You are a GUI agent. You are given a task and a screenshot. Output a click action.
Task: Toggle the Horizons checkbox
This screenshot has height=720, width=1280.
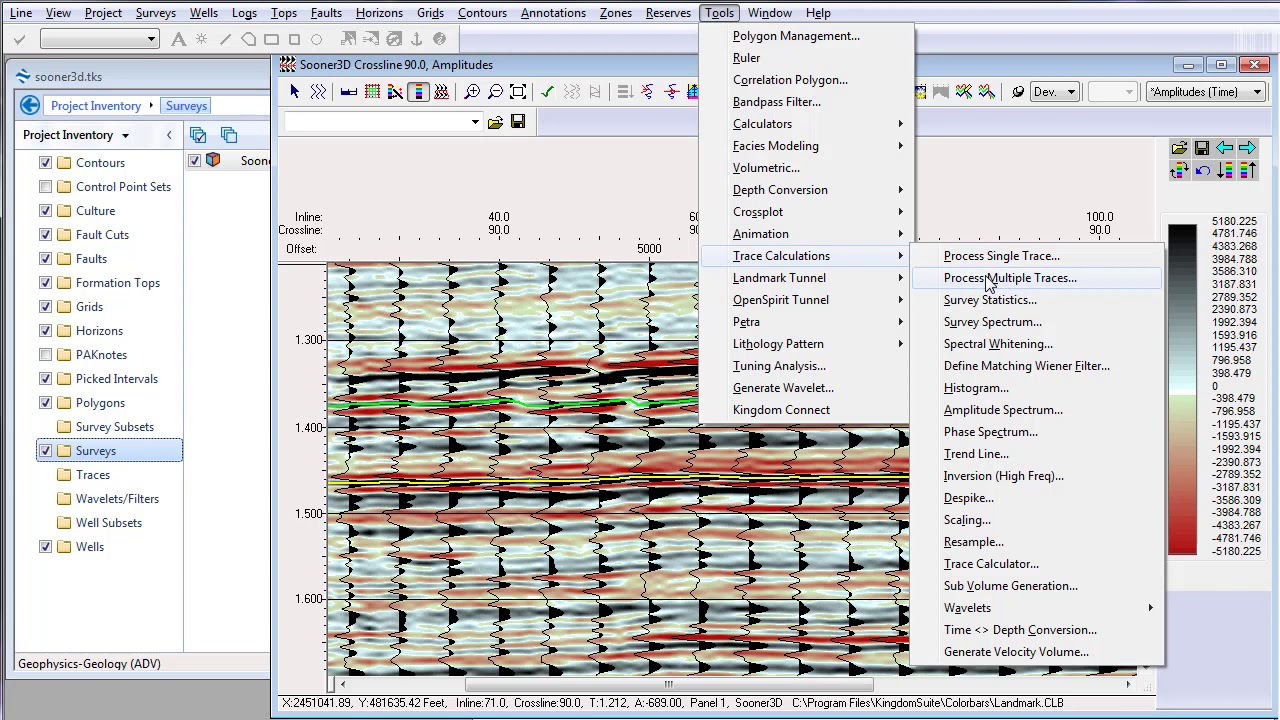(x=45, y=331)
